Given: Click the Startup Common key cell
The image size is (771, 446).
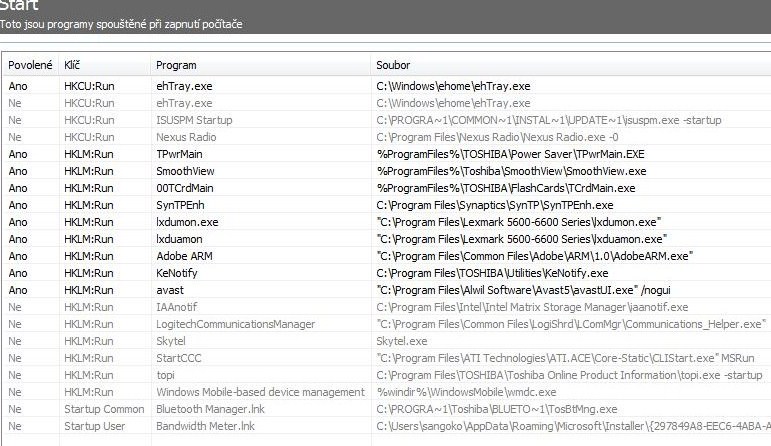Looking at the screenshot, I should coord(104,409).
